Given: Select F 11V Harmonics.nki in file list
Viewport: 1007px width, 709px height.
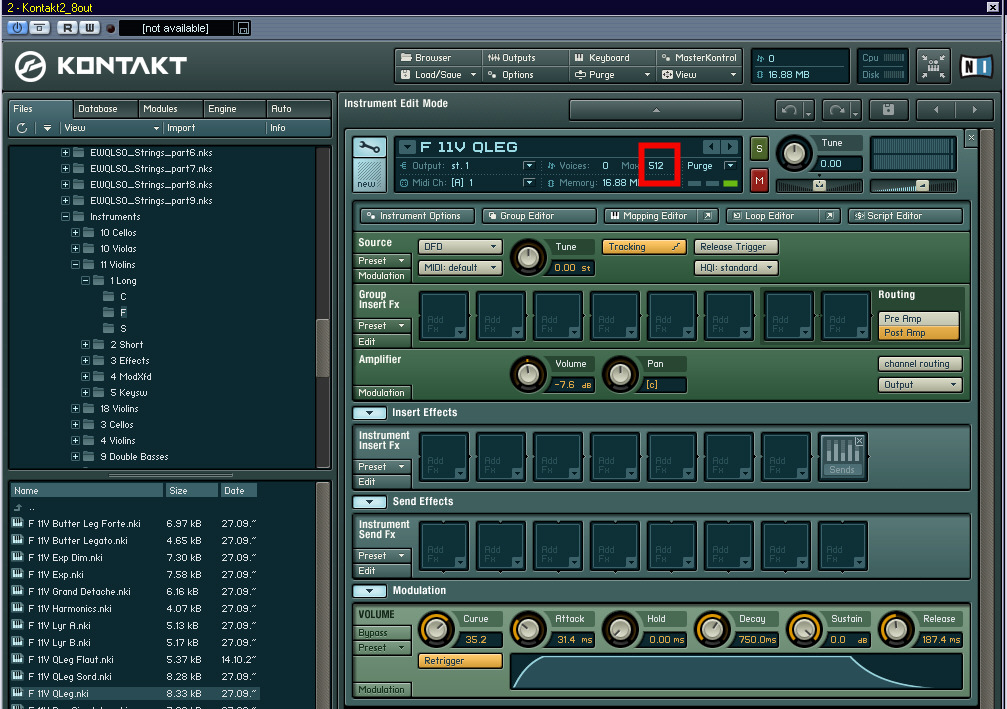Looking at the screenshot, I should tap(70, 609).
